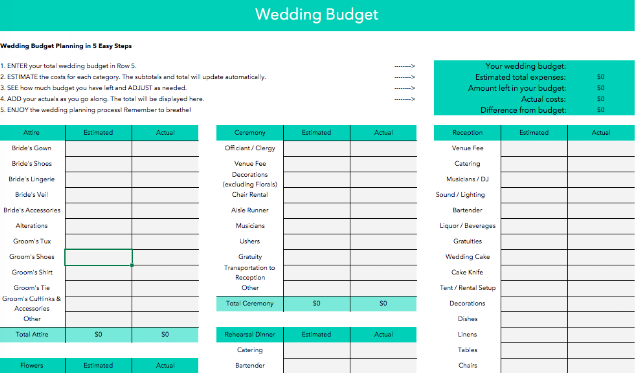The image size is (640, 373).
Task: Select the Total Attire label
Action: coord(32,335)
